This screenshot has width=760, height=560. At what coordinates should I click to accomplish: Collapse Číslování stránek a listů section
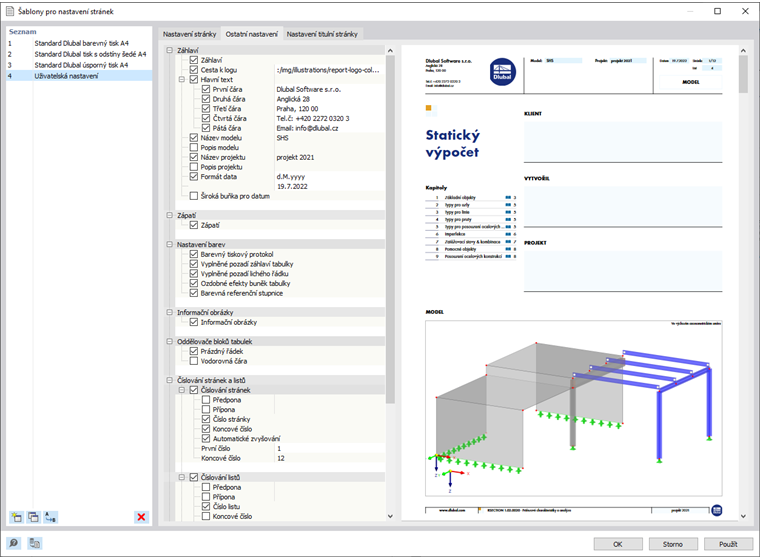(170, 380)
